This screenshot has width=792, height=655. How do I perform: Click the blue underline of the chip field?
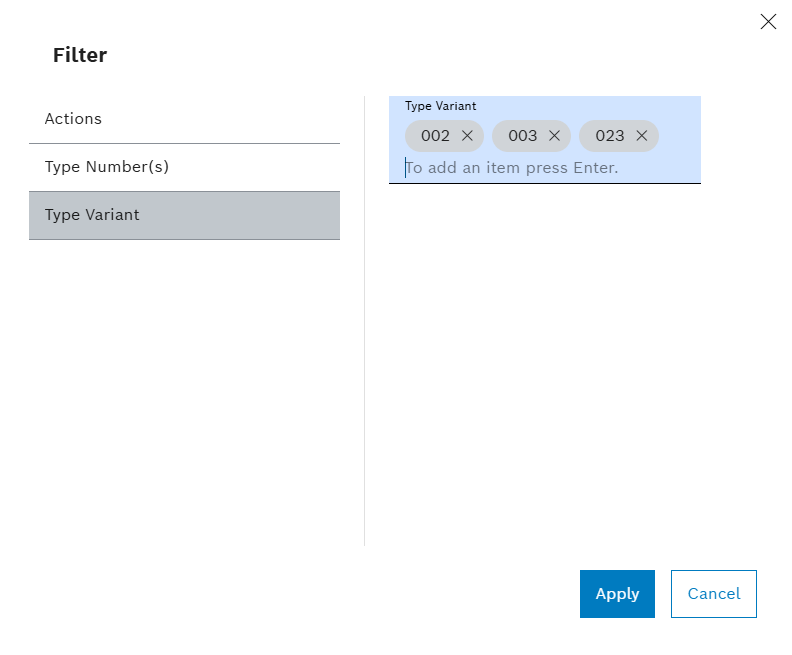pos(545,183)
